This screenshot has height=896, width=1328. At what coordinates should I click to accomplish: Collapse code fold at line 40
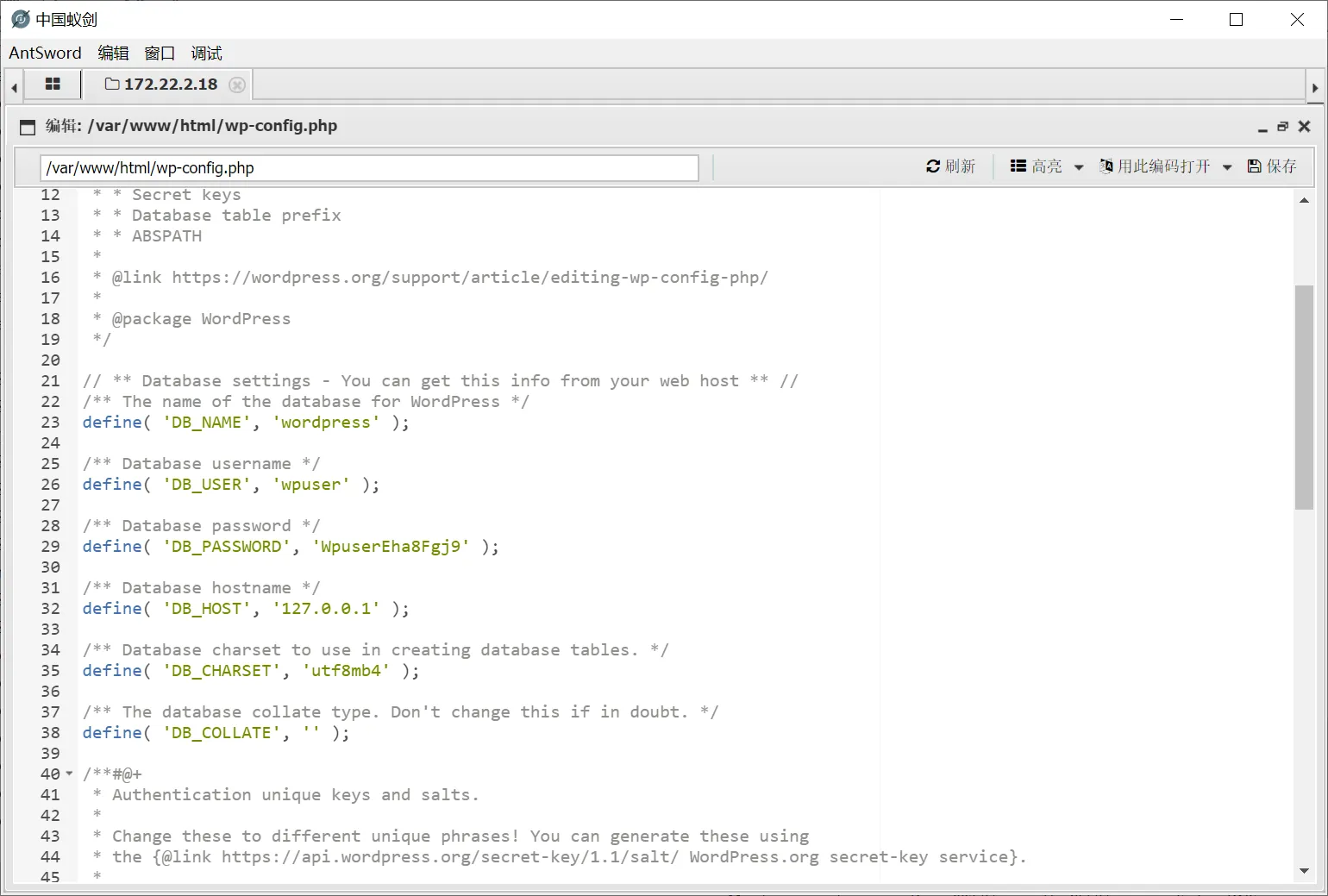click(x=70, y=774)
